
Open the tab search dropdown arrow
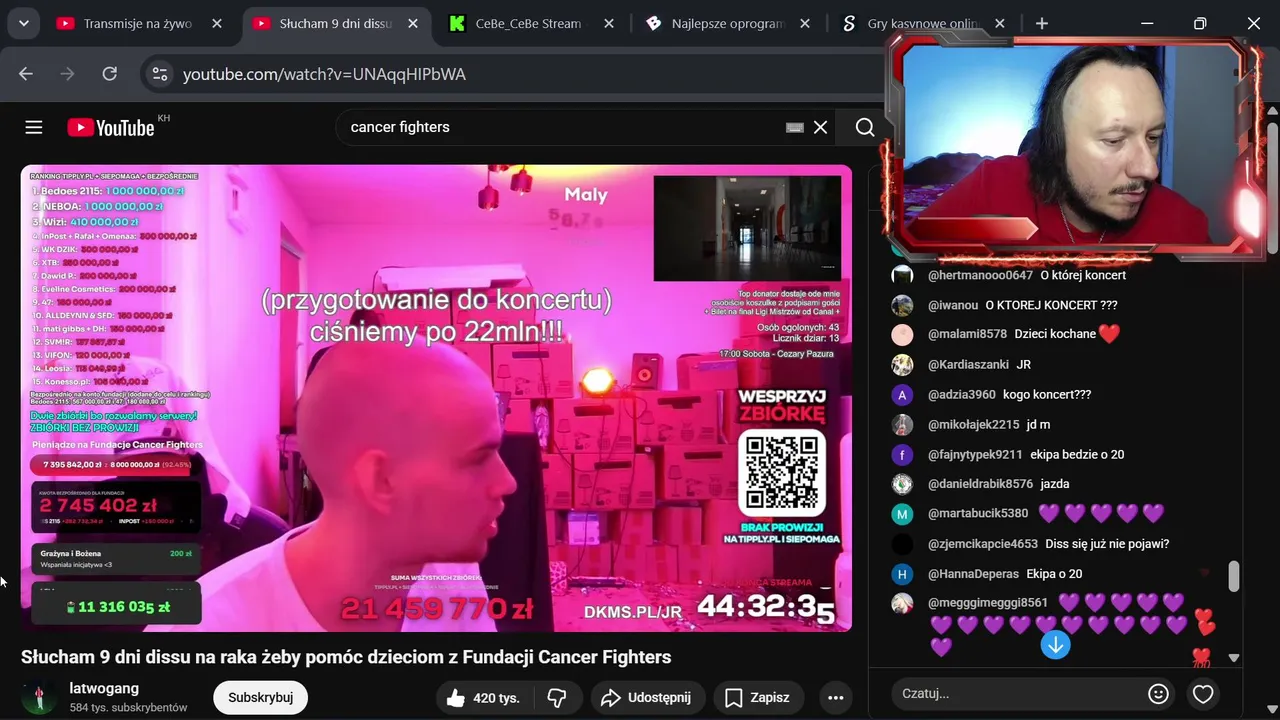point(23,23)
